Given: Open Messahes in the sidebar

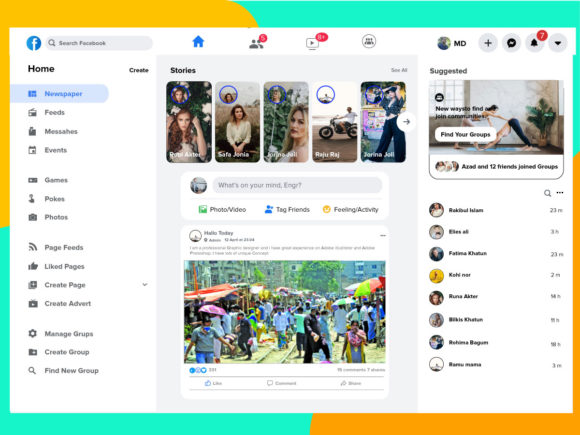Looking at the screenshot, I should tap(53, 131).
